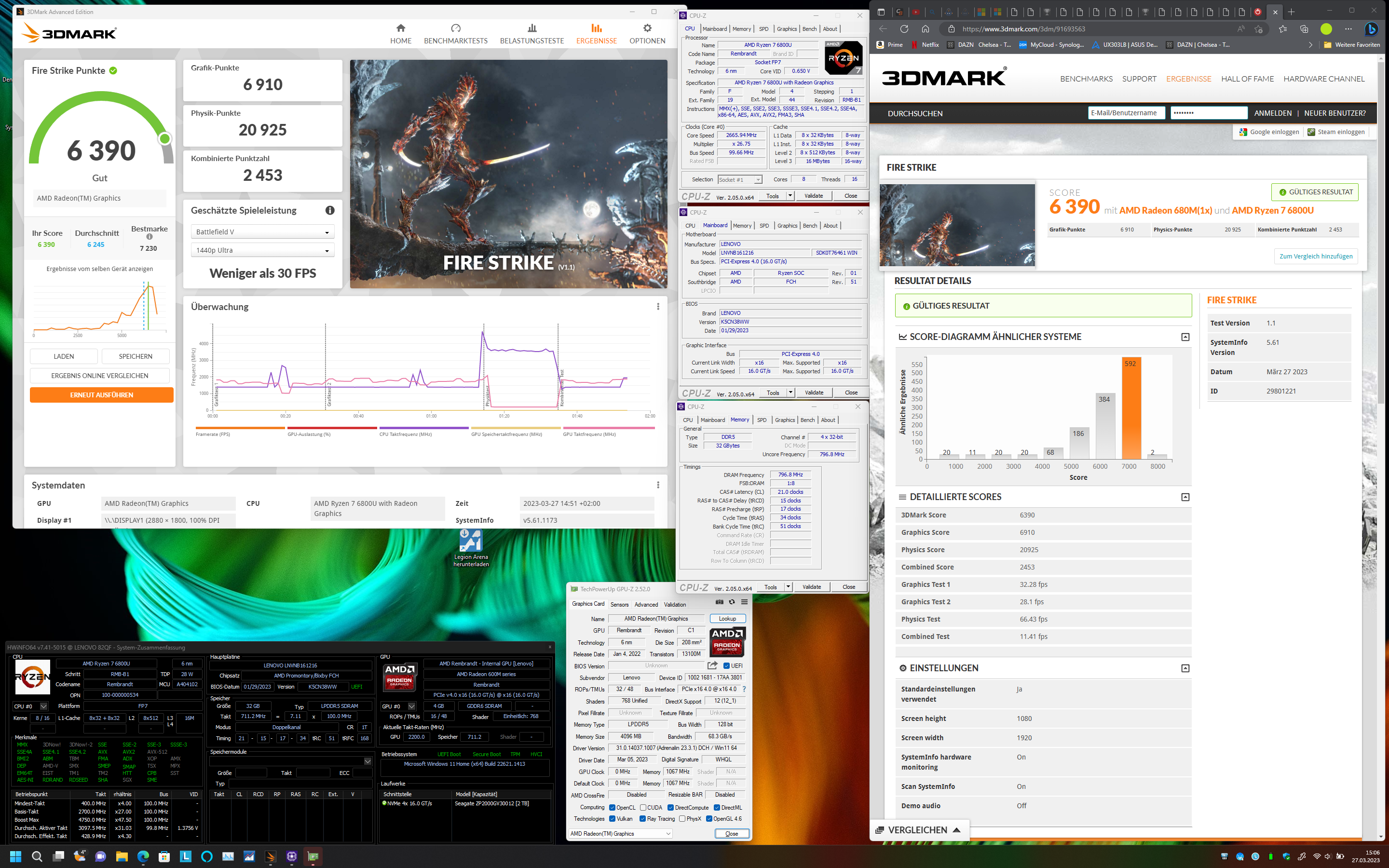Click SPEICHERN button in 3DMark
This screenshot has height=868, width=1389.
[136, 356]
